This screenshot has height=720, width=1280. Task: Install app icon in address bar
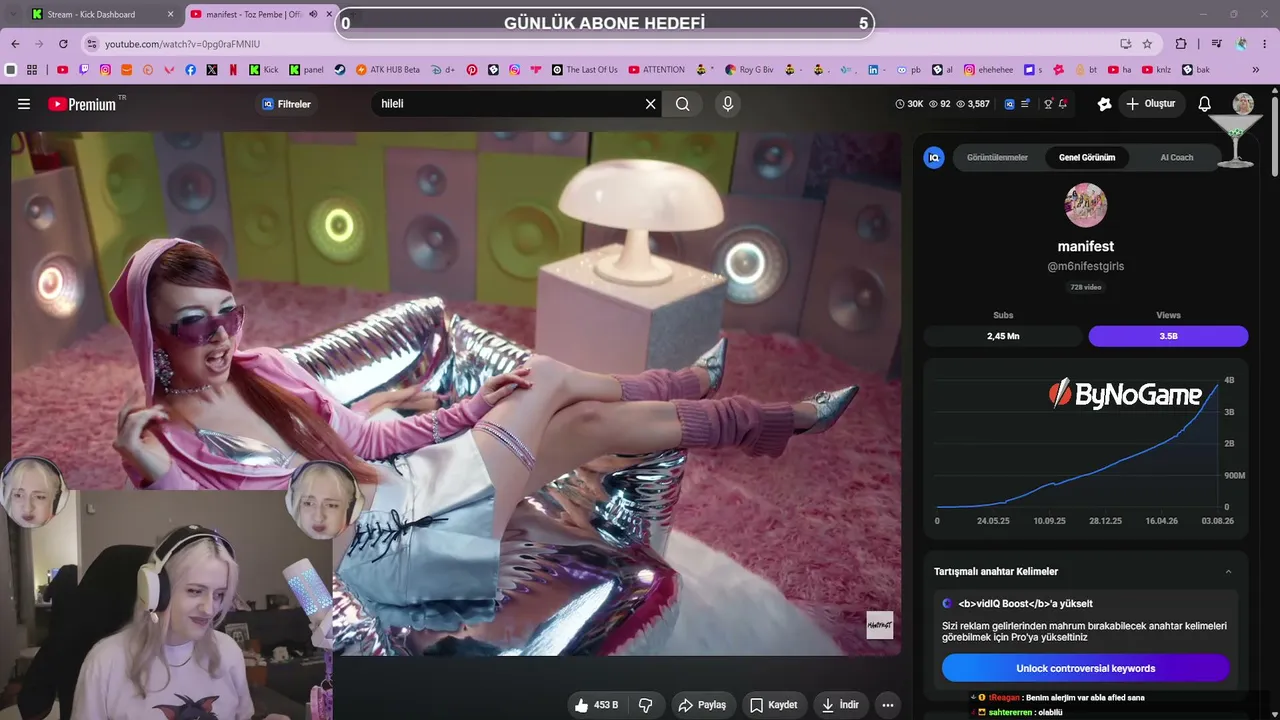tap(1126, 44)
